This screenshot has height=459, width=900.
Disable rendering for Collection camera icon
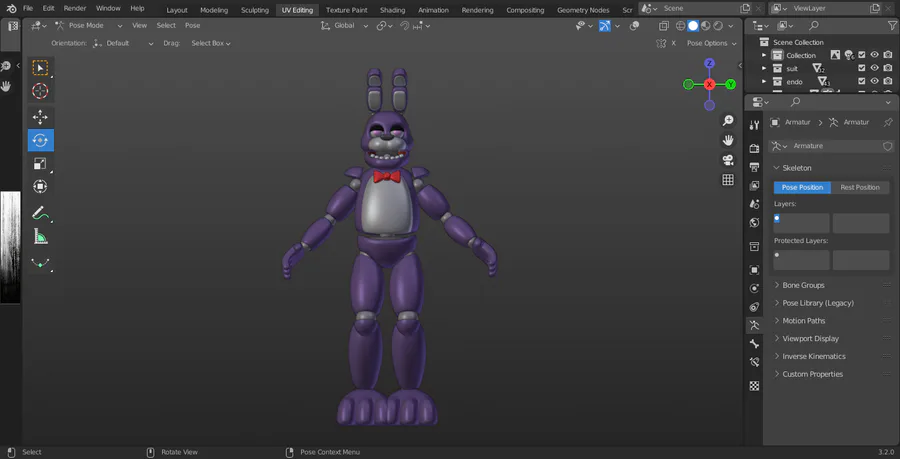887,55
